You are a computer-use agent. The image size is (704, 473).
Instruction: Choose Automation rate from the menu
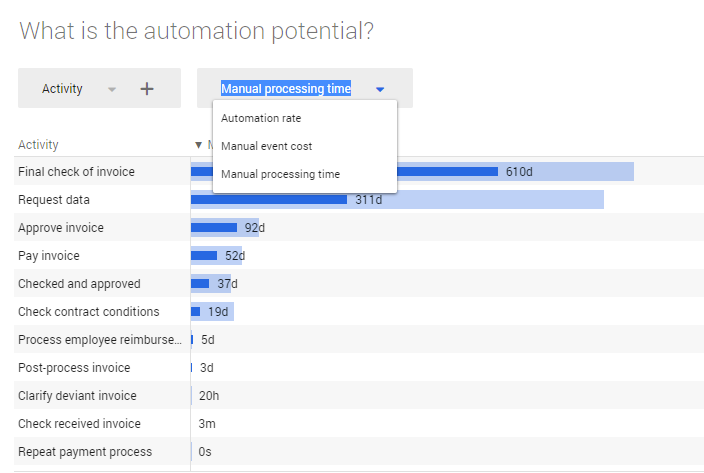(x=261, y=118)
